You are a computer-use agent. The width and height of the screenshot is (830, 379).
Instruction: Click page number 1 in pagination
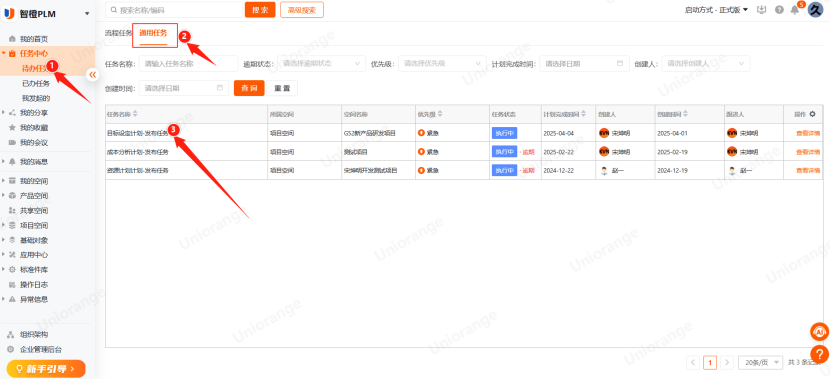click(x=710, y=363)
